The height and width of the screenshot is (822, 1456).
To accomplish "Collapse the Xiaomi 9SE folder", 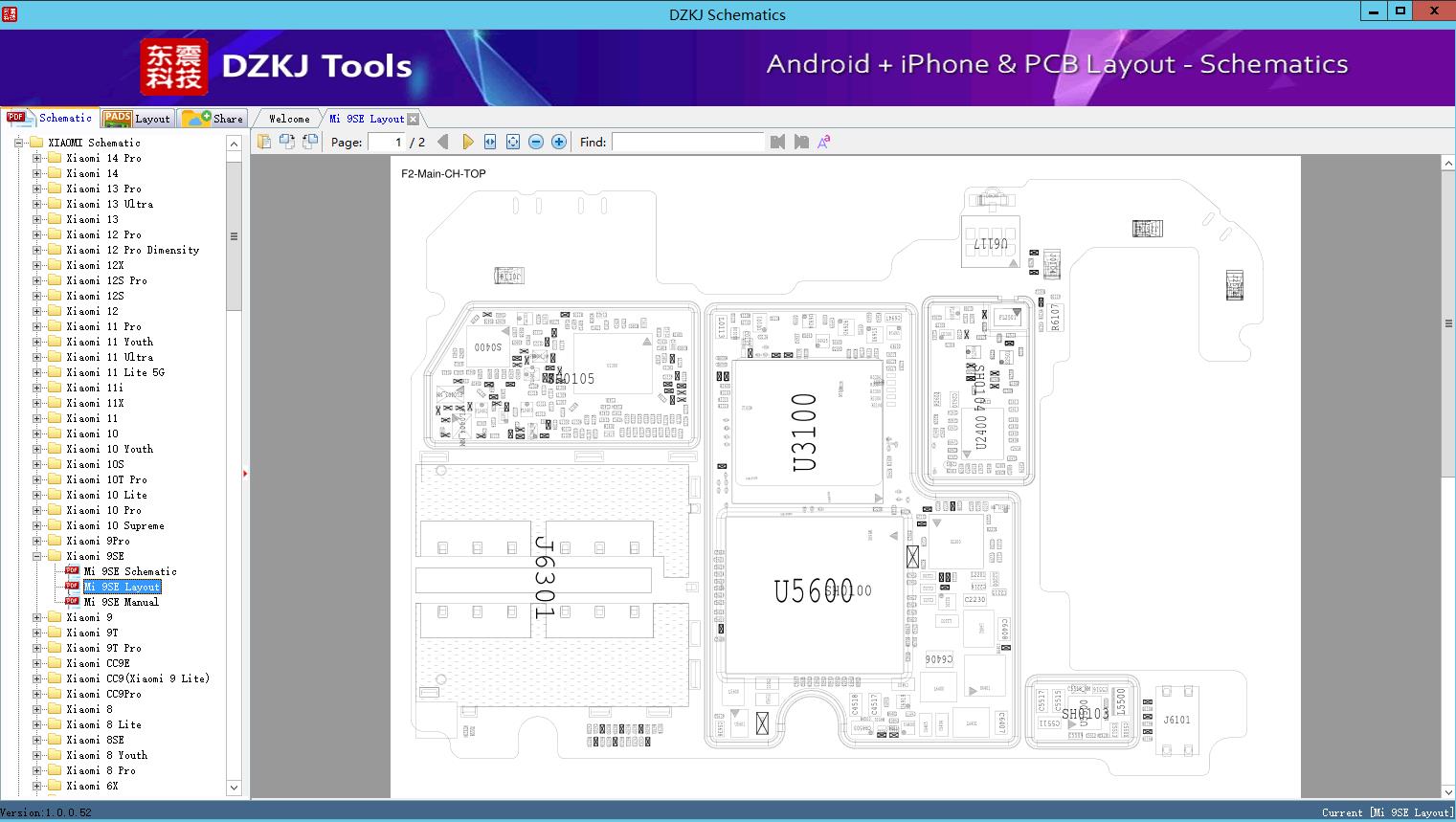I will click(x=37, y=556).
